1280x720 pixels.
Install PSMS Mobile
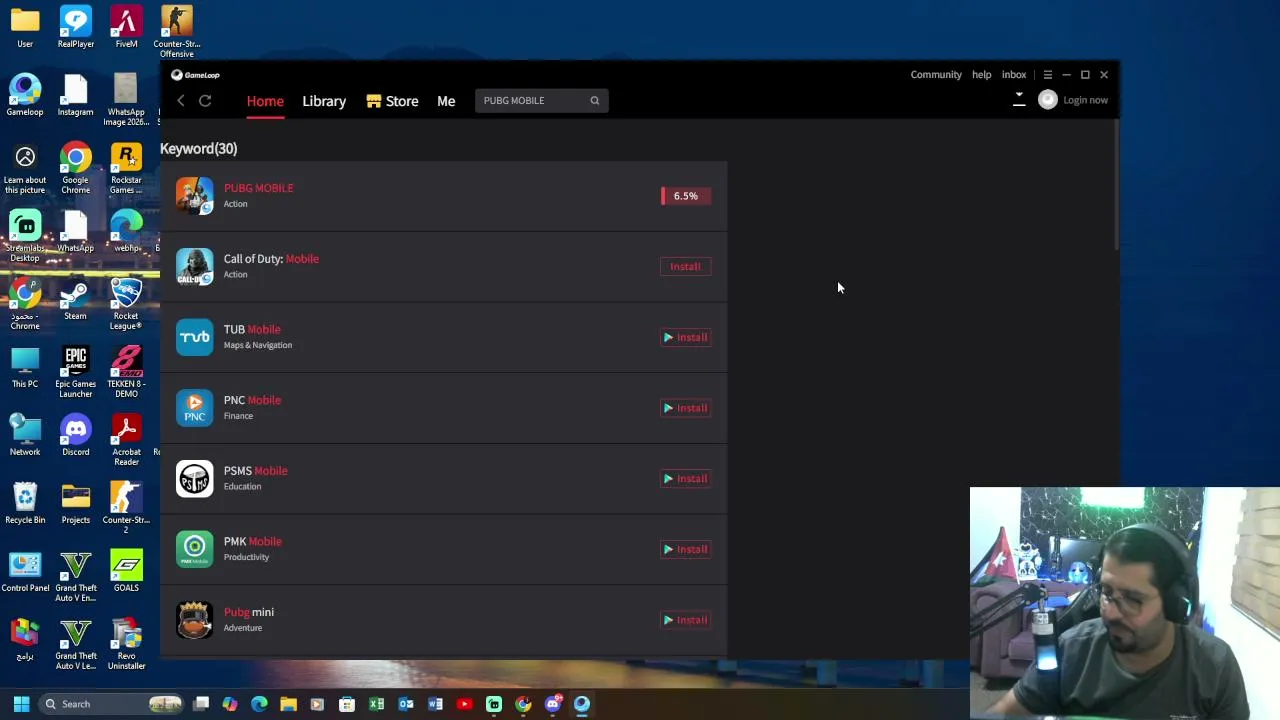pyautogui.click(x=685, y=479)
